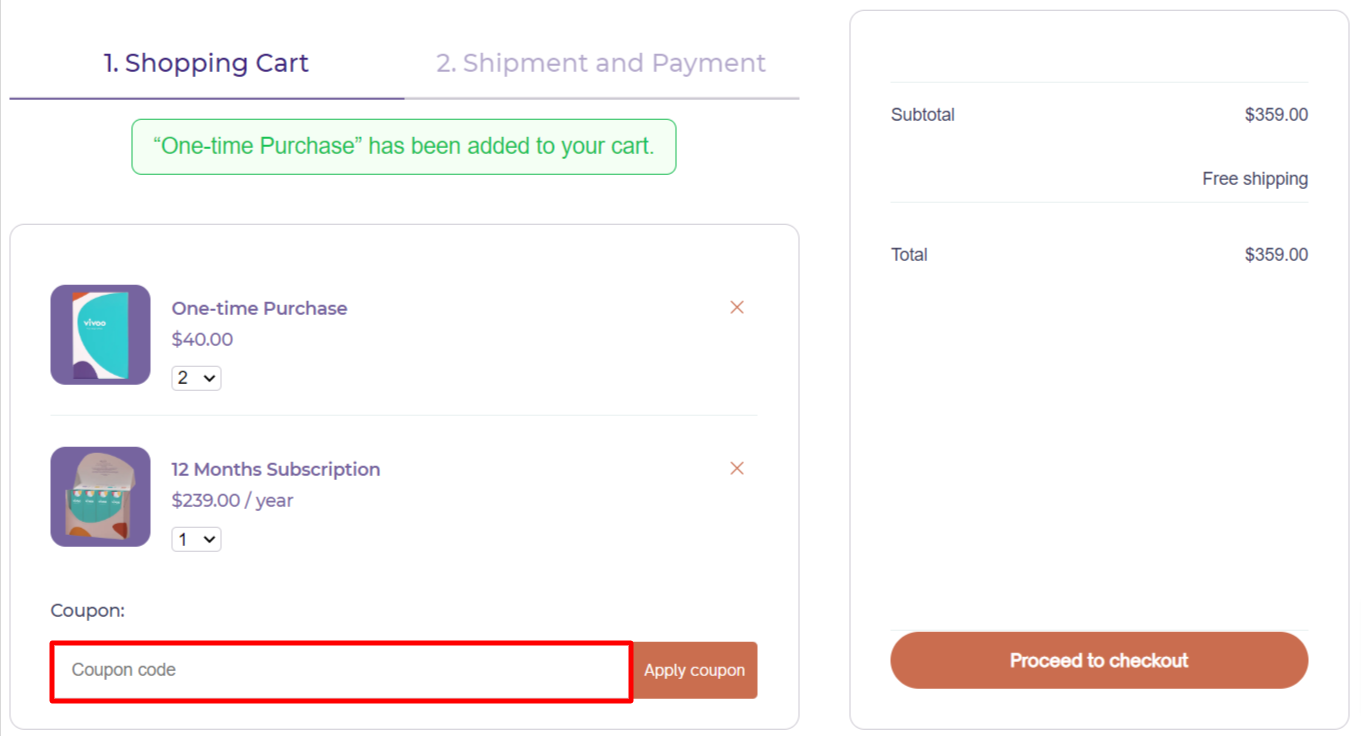Go to Shipment and Payment step
The image size is (1361, 736).
[x=601, y=63]
